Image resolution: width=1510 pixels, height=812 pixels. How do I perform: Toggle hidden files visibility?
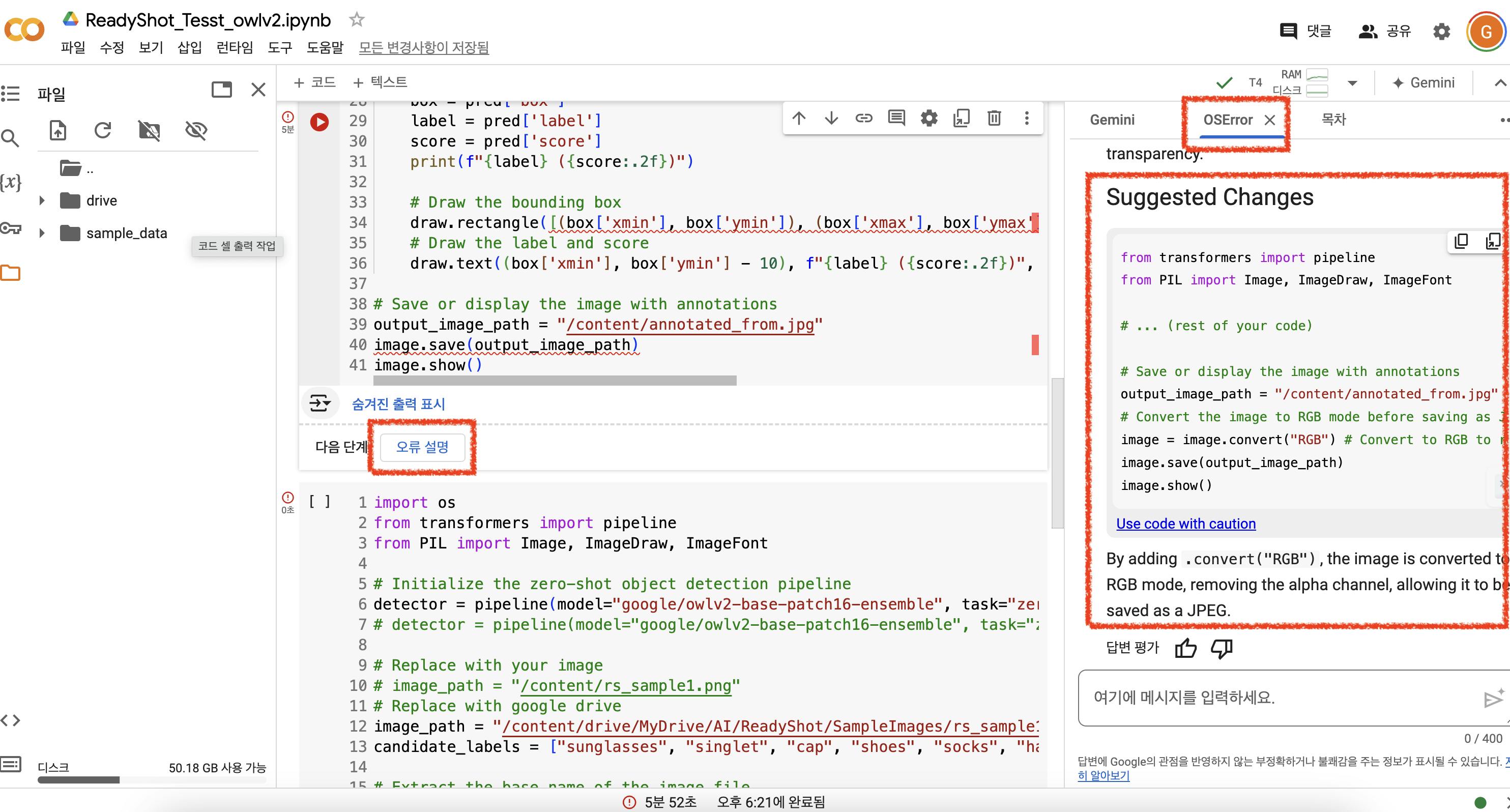coord(196,130)
